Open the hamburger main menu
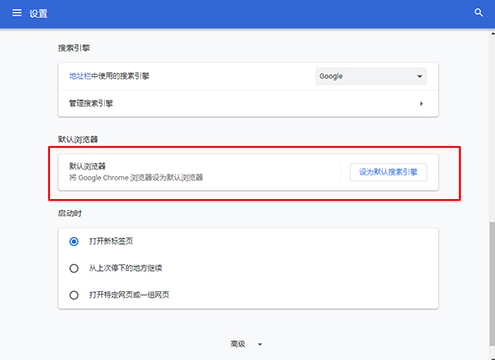Viewport: 495px width, 360px height. [x=17, y=13]
